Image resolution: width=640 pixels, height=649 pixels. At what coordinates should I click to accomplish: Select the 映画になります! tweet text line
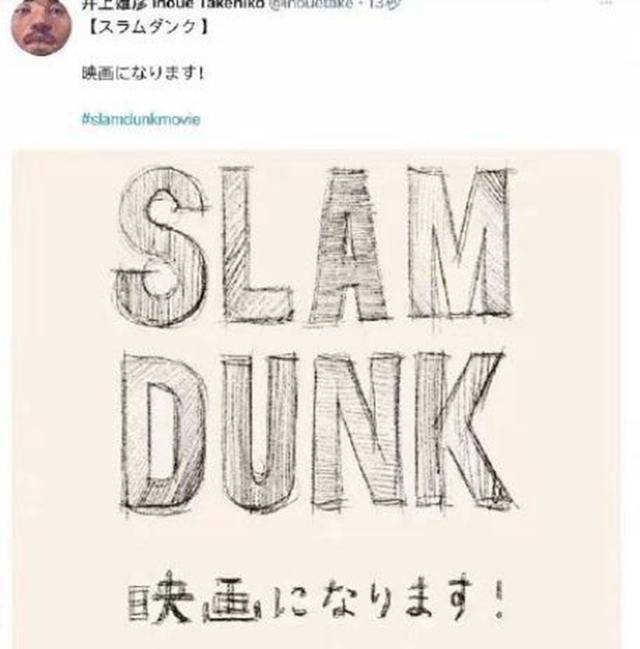click(143, 73)
